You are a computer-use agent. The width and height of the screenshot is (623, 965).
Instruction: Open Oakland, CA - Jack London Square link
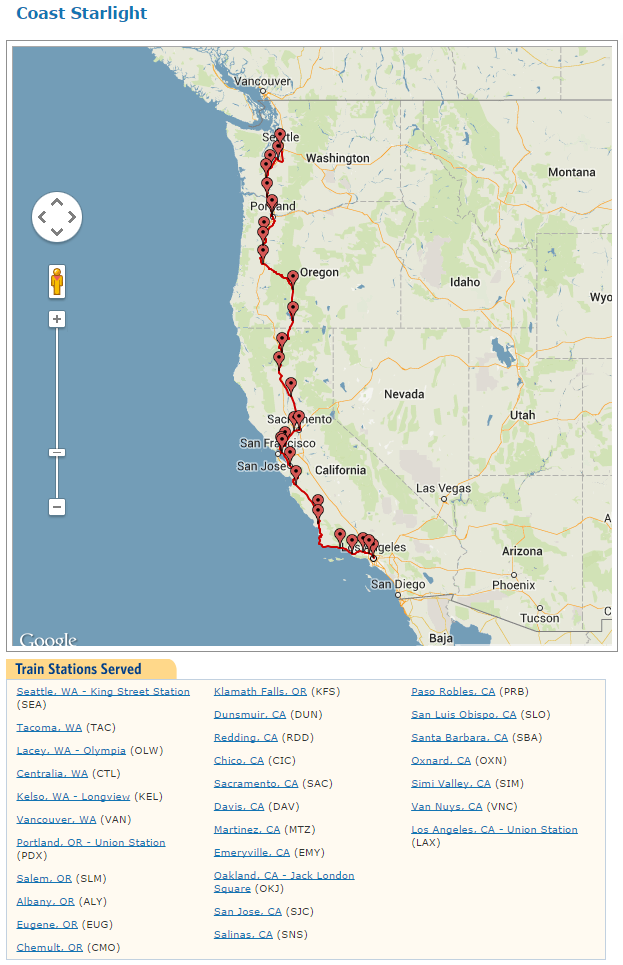284,882
